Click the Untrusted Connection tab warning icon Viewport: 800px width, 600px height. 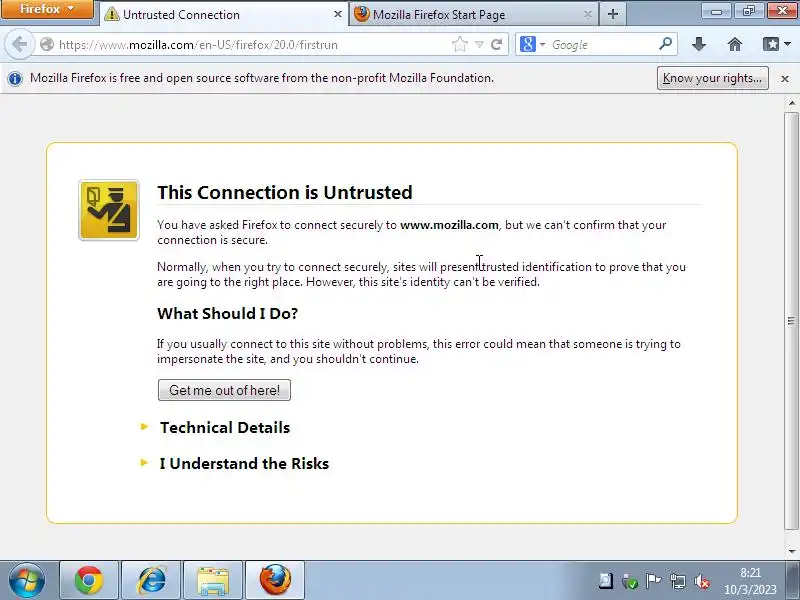click(112, 14)
